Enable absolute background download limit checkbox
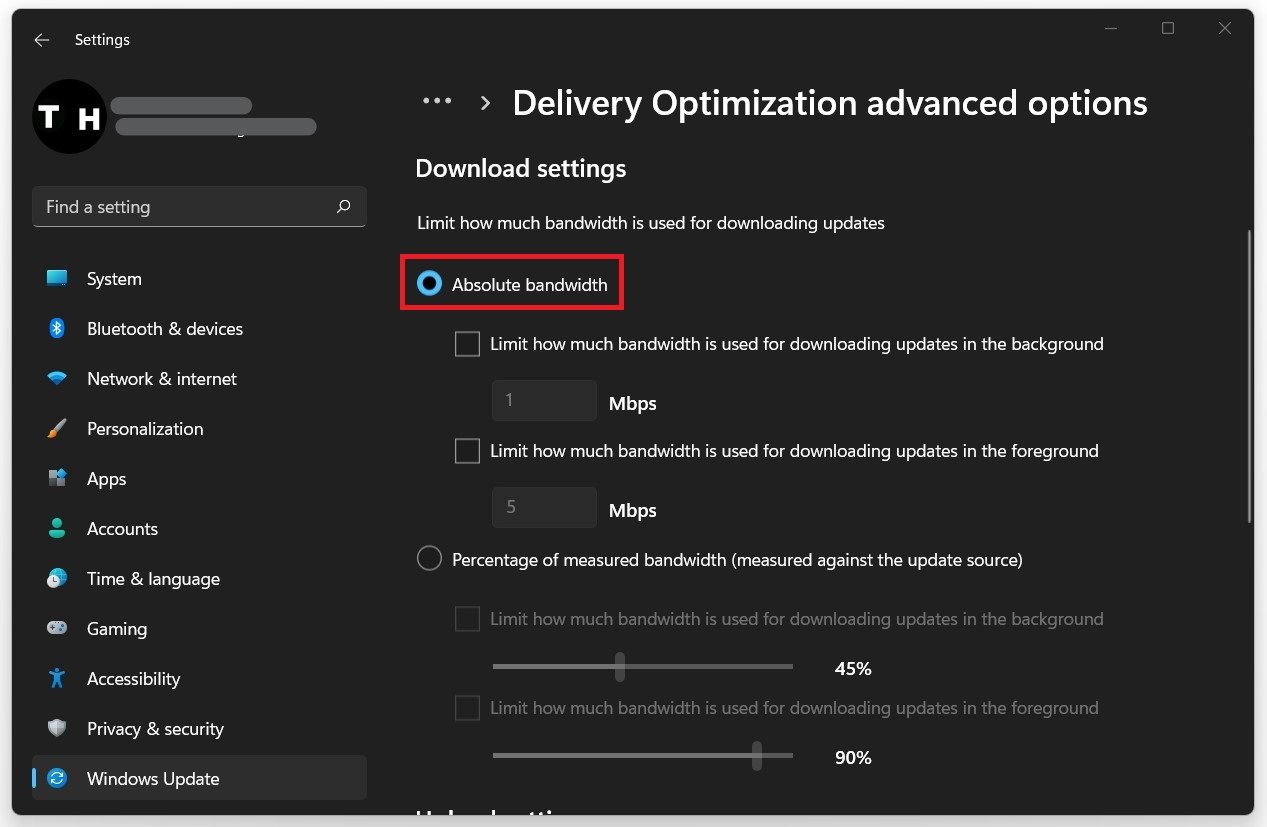Viewport: 1267px width, 827px height. pos(467,344)
